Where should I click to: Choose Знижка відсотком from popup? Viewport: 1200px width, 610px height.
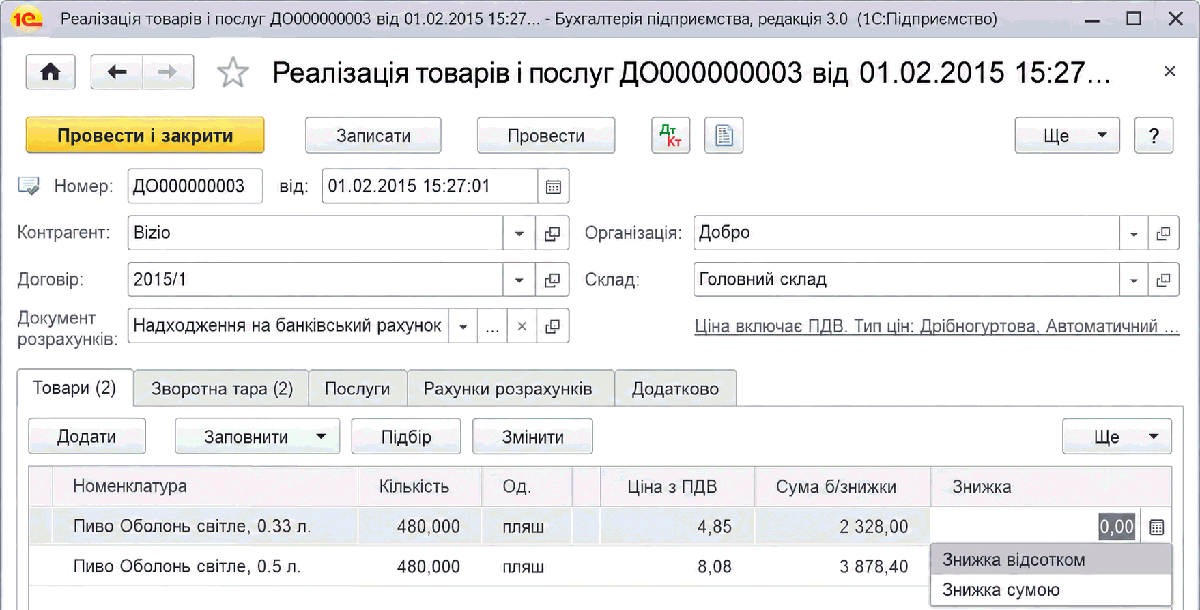point(1050,560)
